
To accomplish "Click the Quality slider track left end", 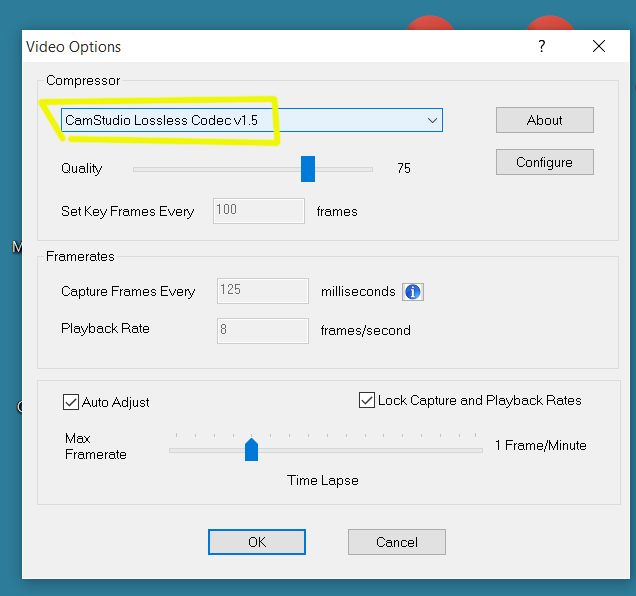I will [137, 169].
